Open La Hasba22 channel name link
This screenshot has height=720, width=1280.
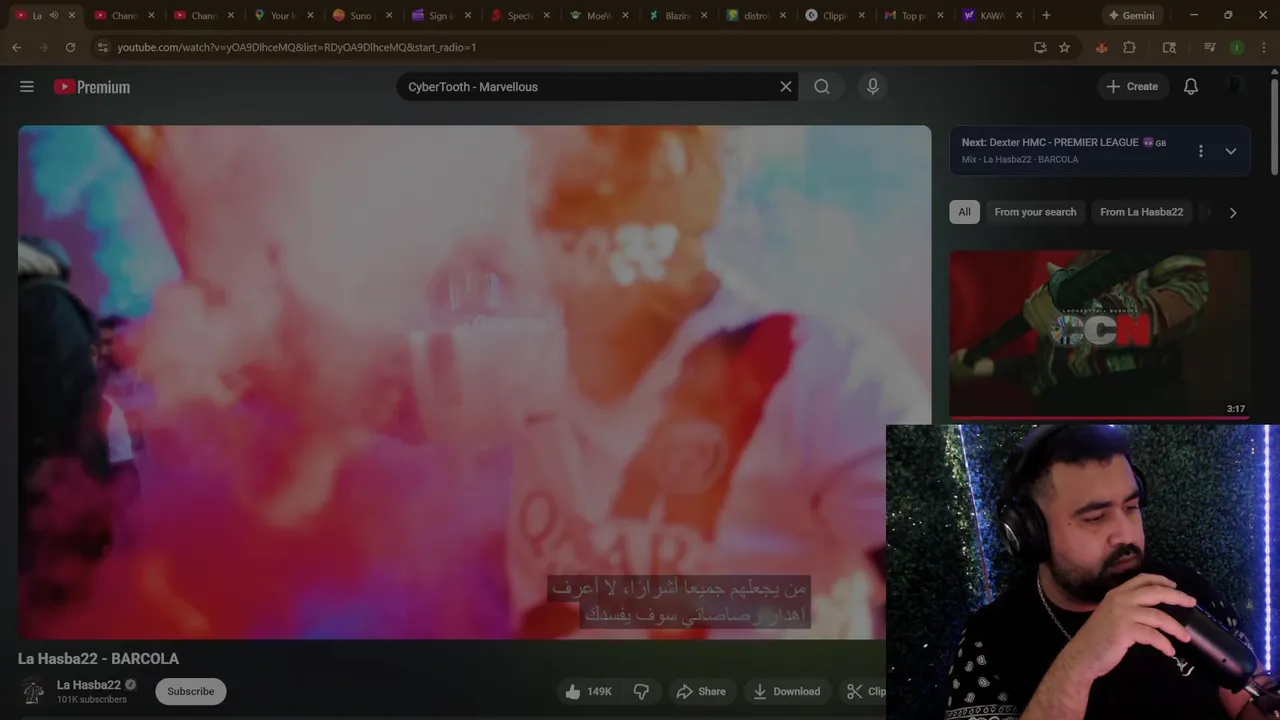coord(89,685)
